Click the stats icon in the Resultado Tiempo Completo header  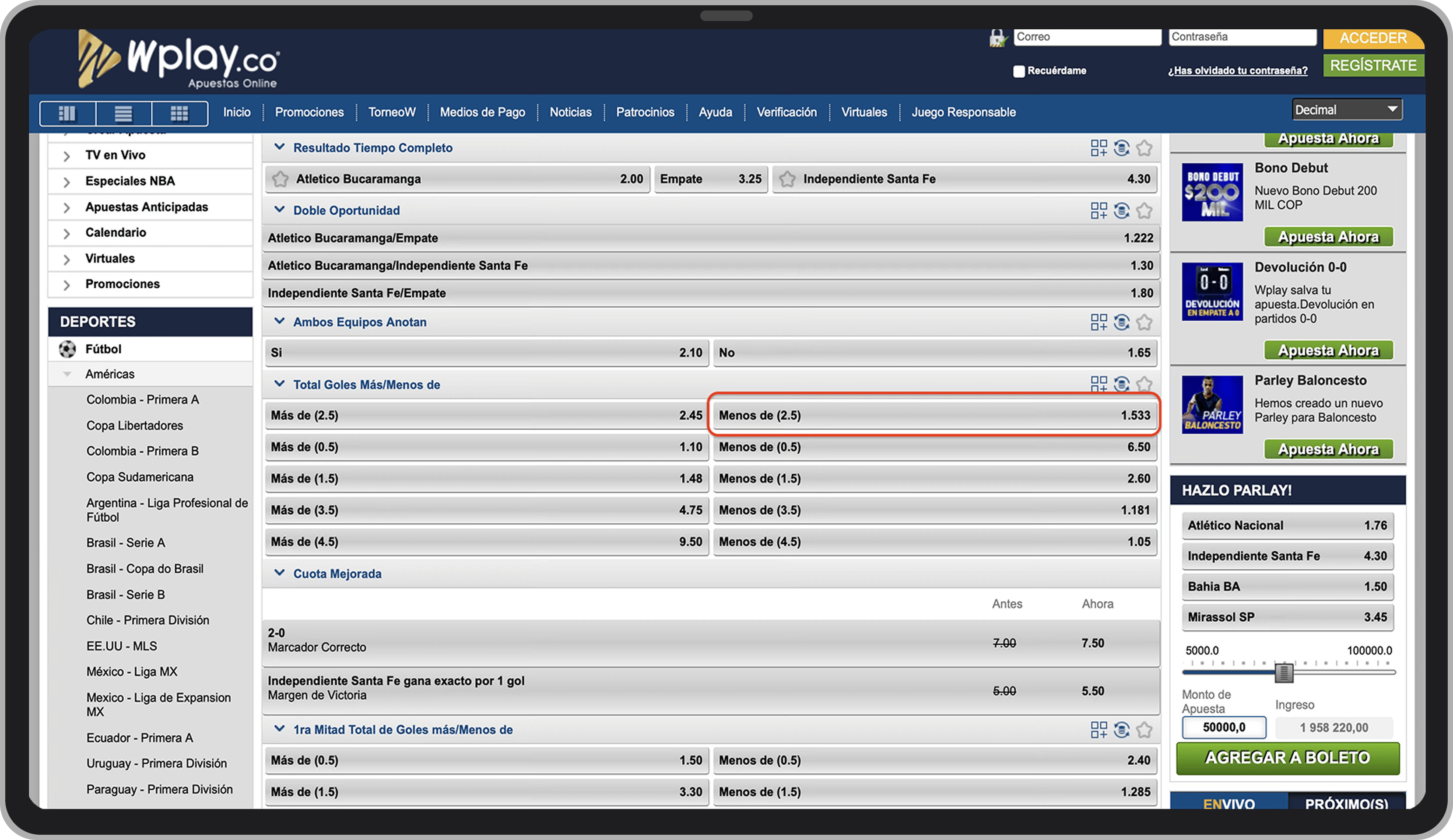pyautogui.click(x=1121, y=148)
